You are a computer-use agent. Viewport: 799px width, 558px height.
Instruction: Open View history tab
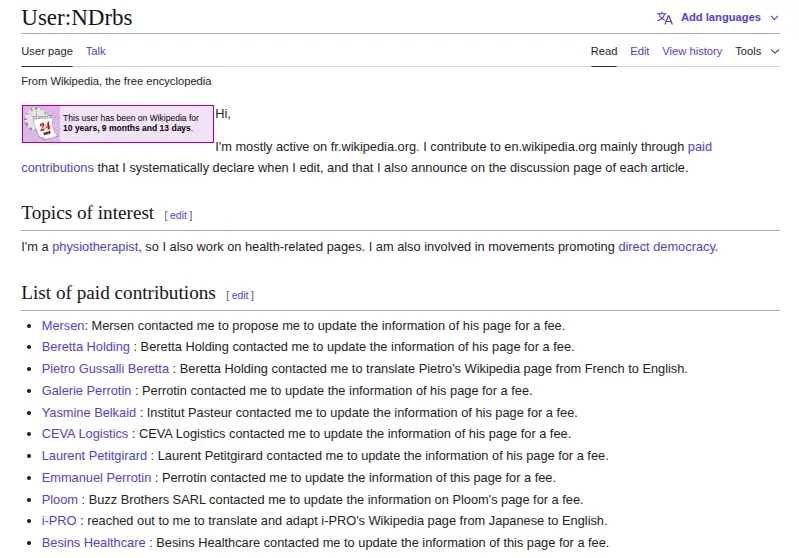coord(692,51)
